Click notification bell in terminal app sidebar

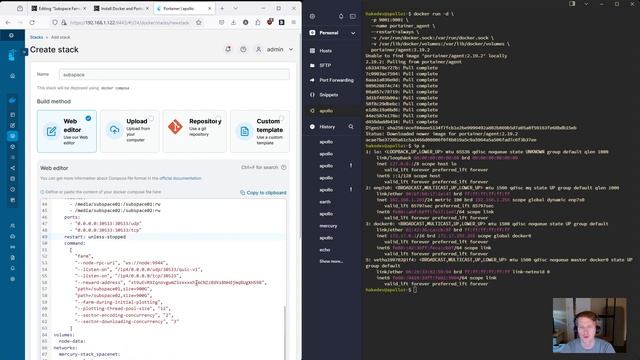point(341,16)
